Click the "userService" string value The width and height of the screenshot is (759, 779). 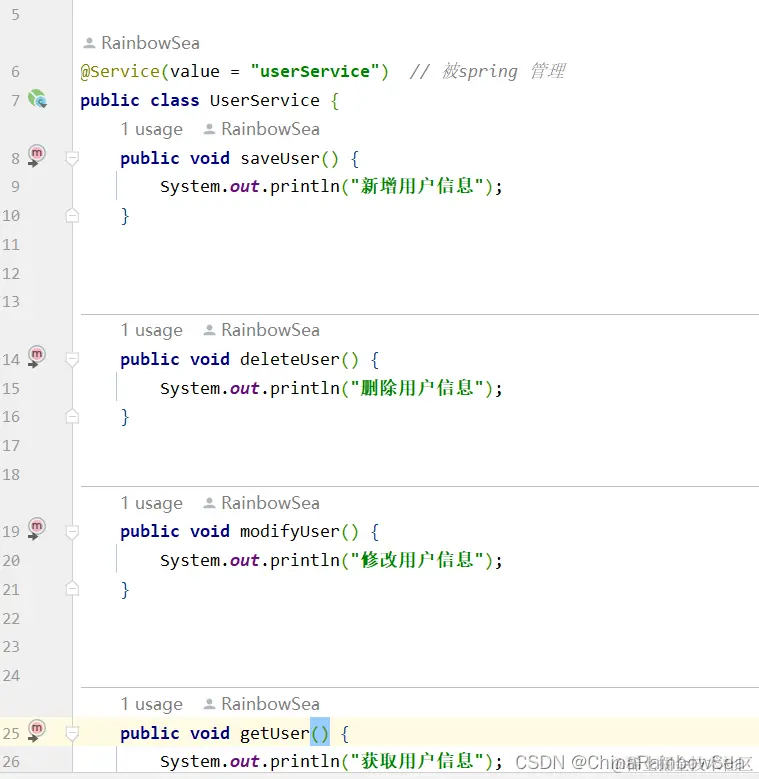pos(315,72)
